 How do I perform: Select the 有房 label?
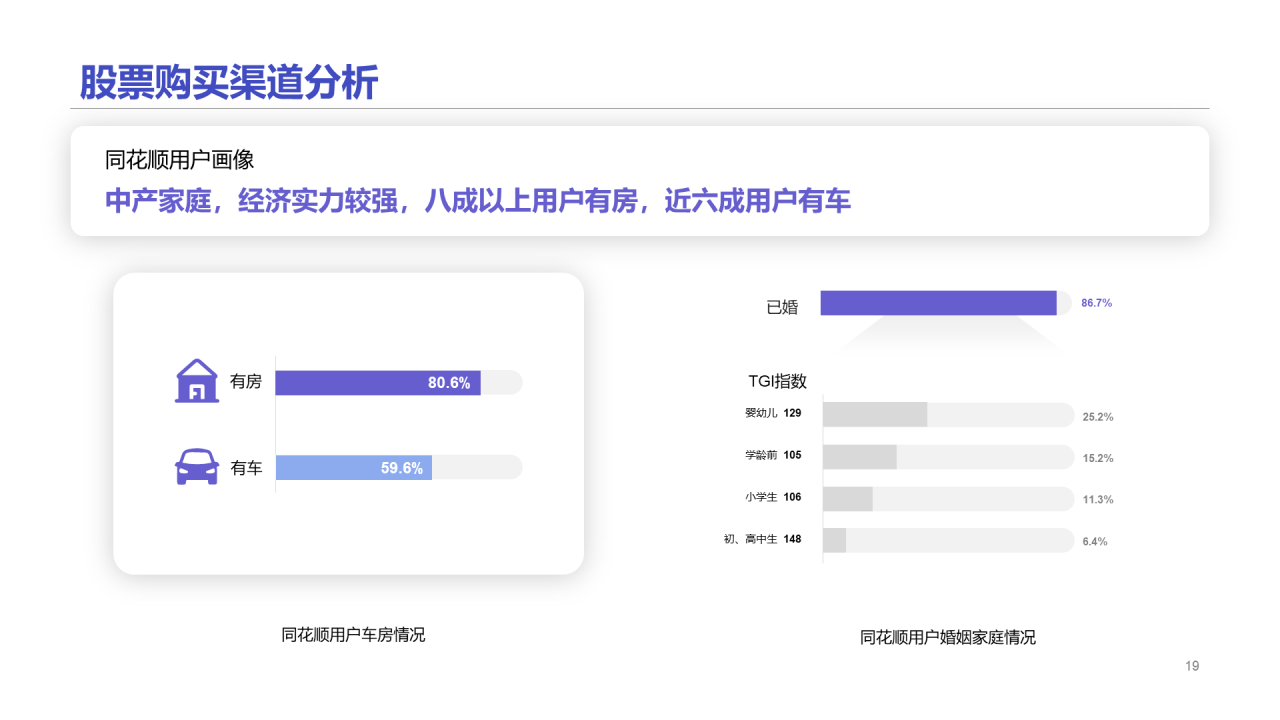(x=246, y=382)
